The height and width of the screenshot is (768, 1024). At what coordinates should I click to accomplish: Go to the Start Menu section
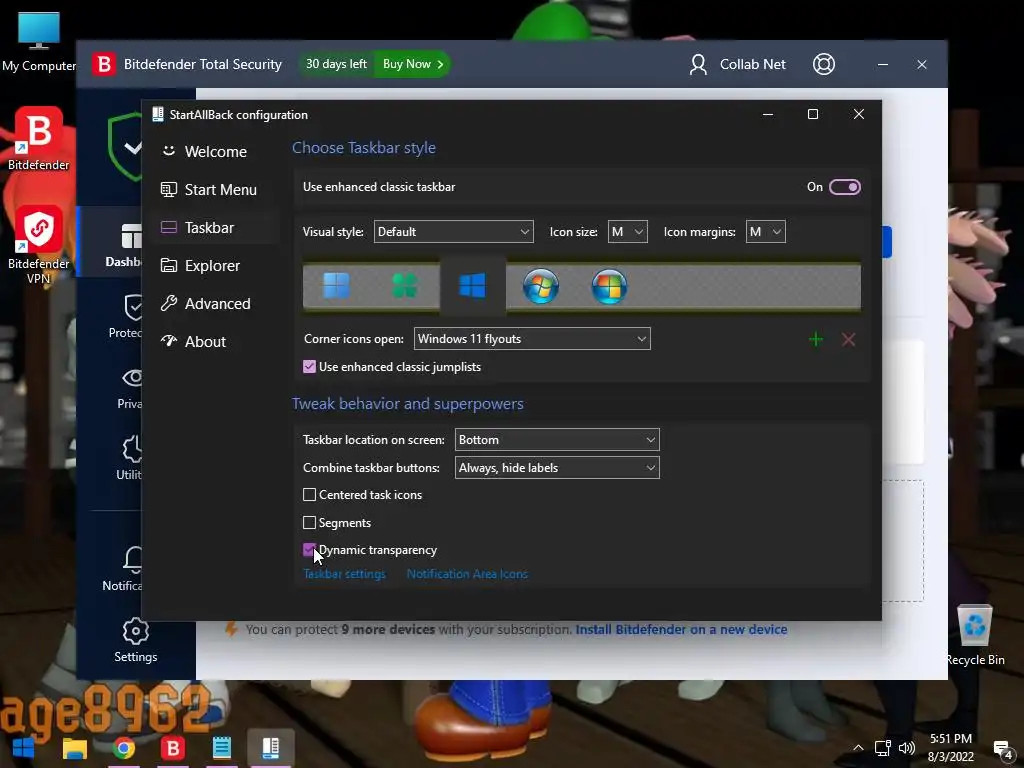pos(215,189)
